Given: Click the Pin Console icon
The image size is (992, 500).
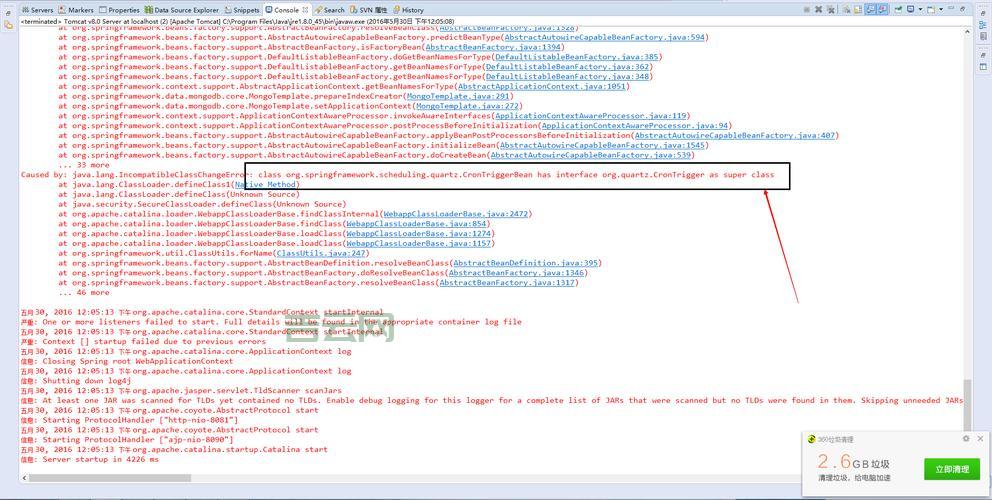Looking at the screenshot, I should [900, 9].
